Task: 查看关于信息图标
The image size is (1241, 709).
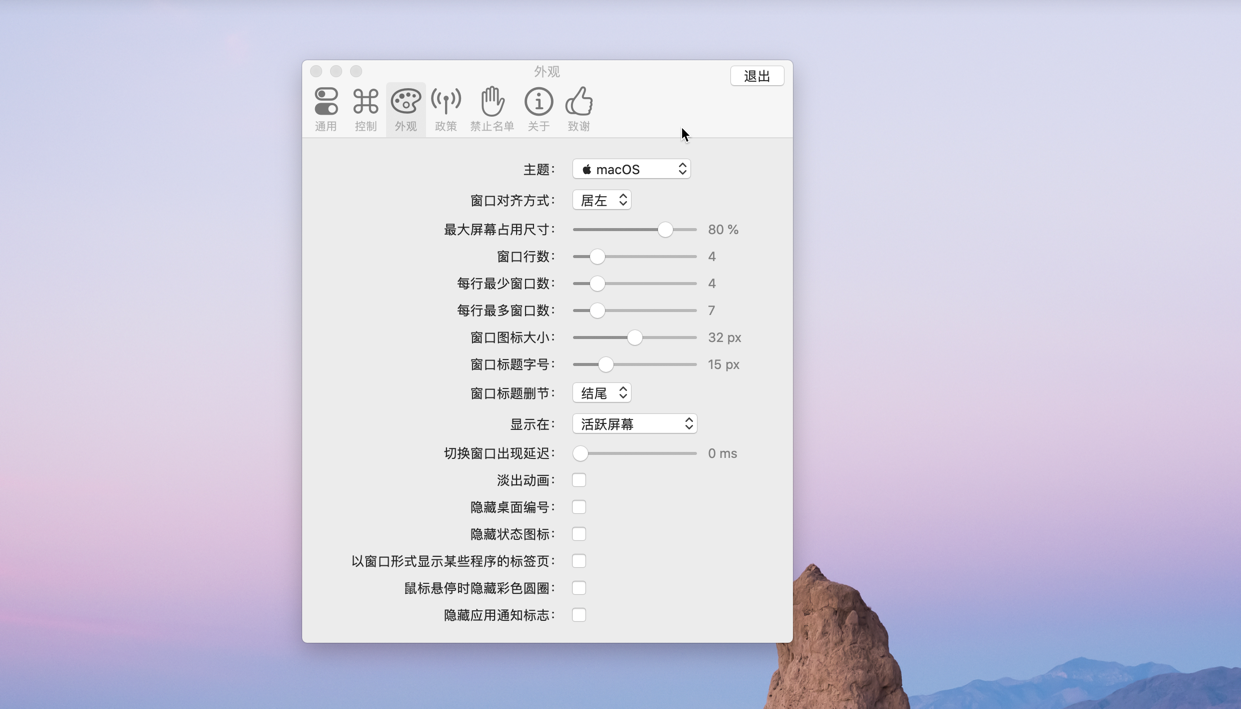Action: 539,100
